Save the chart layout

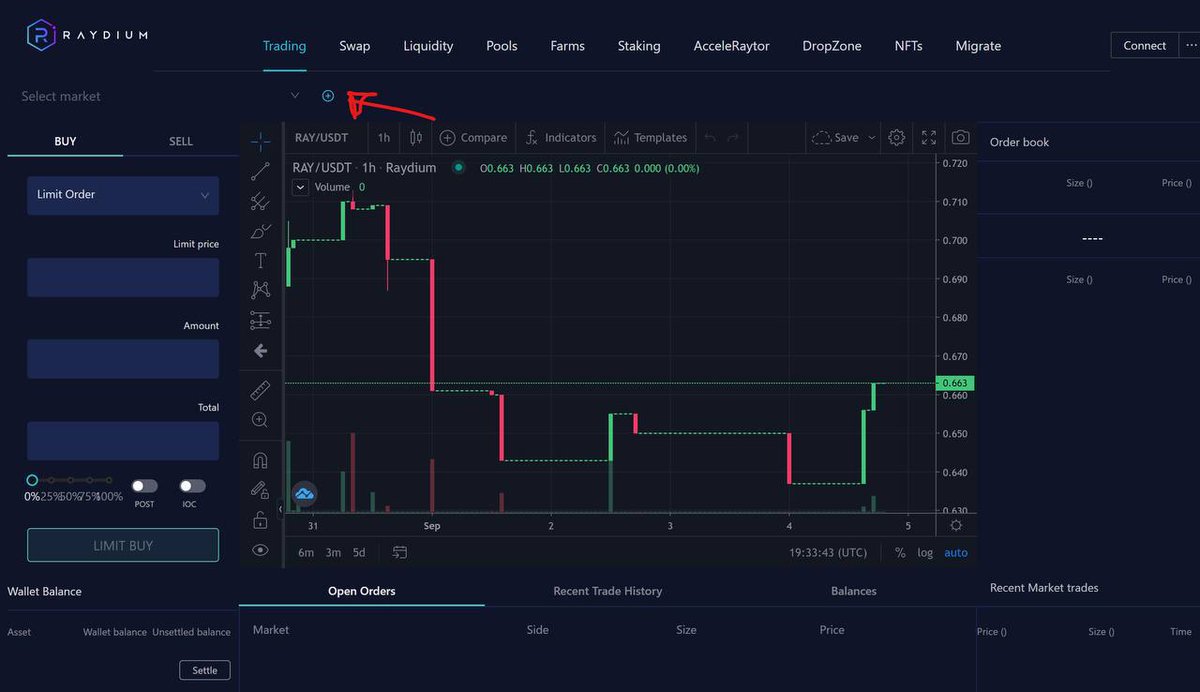[x=835, y=138]
